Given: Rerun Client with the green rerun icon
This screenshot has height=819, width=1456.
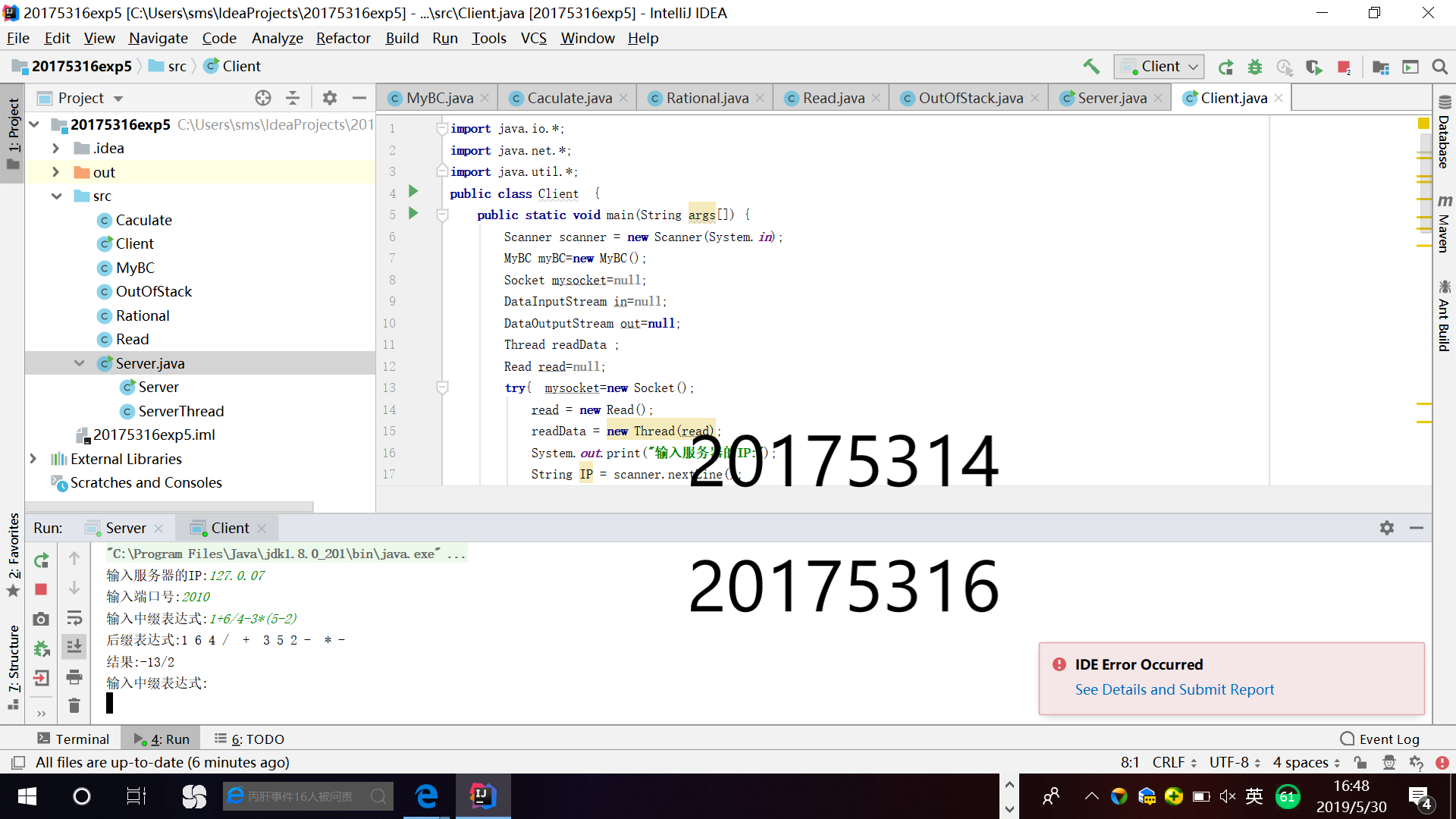Looking at the screenshot, I should click(x=42, y=560).
